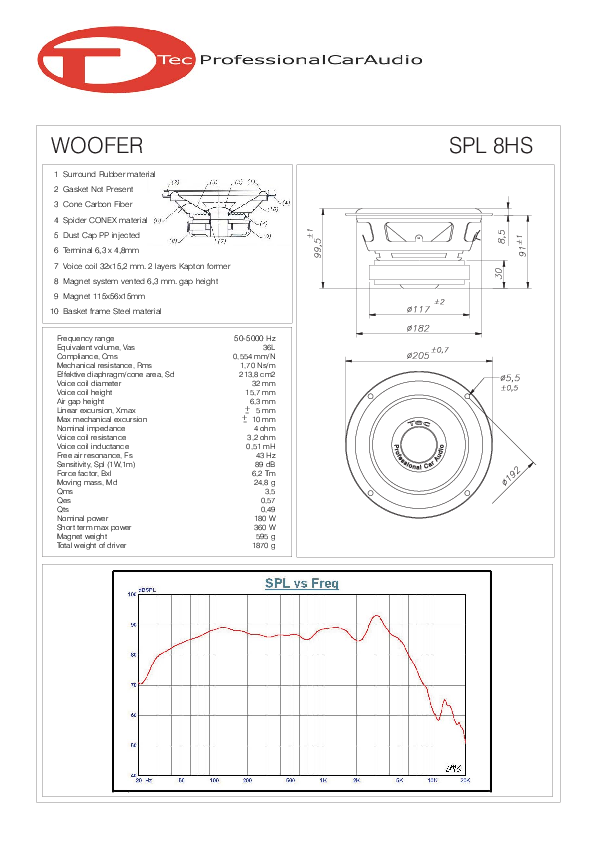Click the 'Nominal impedance' row
Screen dimensions: 595x842
coord(166,429)
